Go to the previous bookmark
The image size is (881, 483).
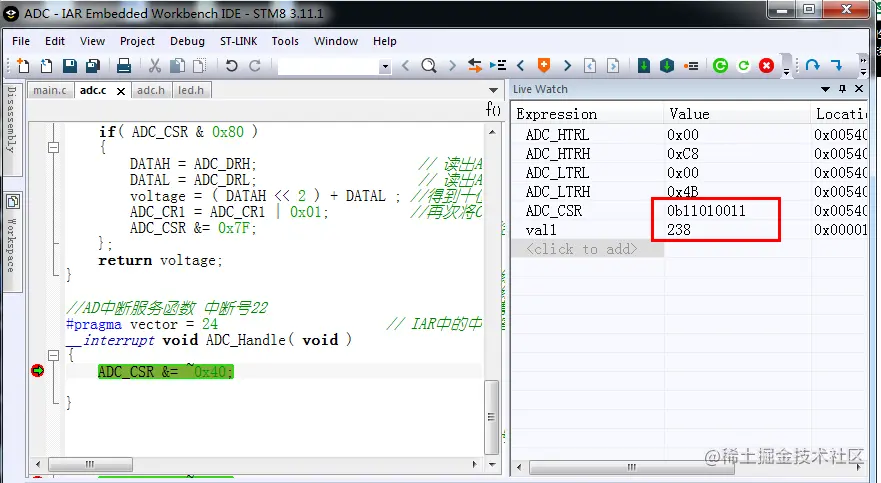[520, 66]
